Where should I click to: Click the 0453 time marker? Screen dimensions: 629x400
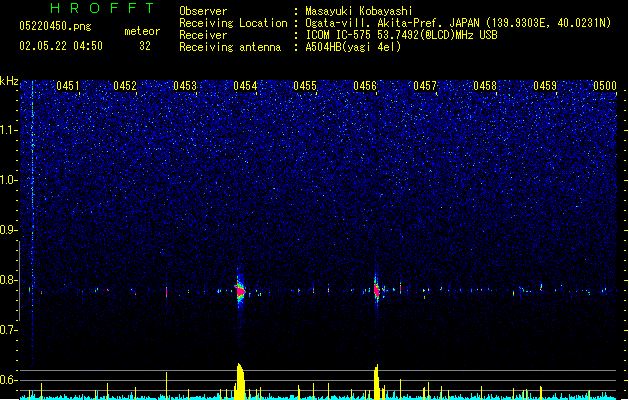(x=185, y=86)
